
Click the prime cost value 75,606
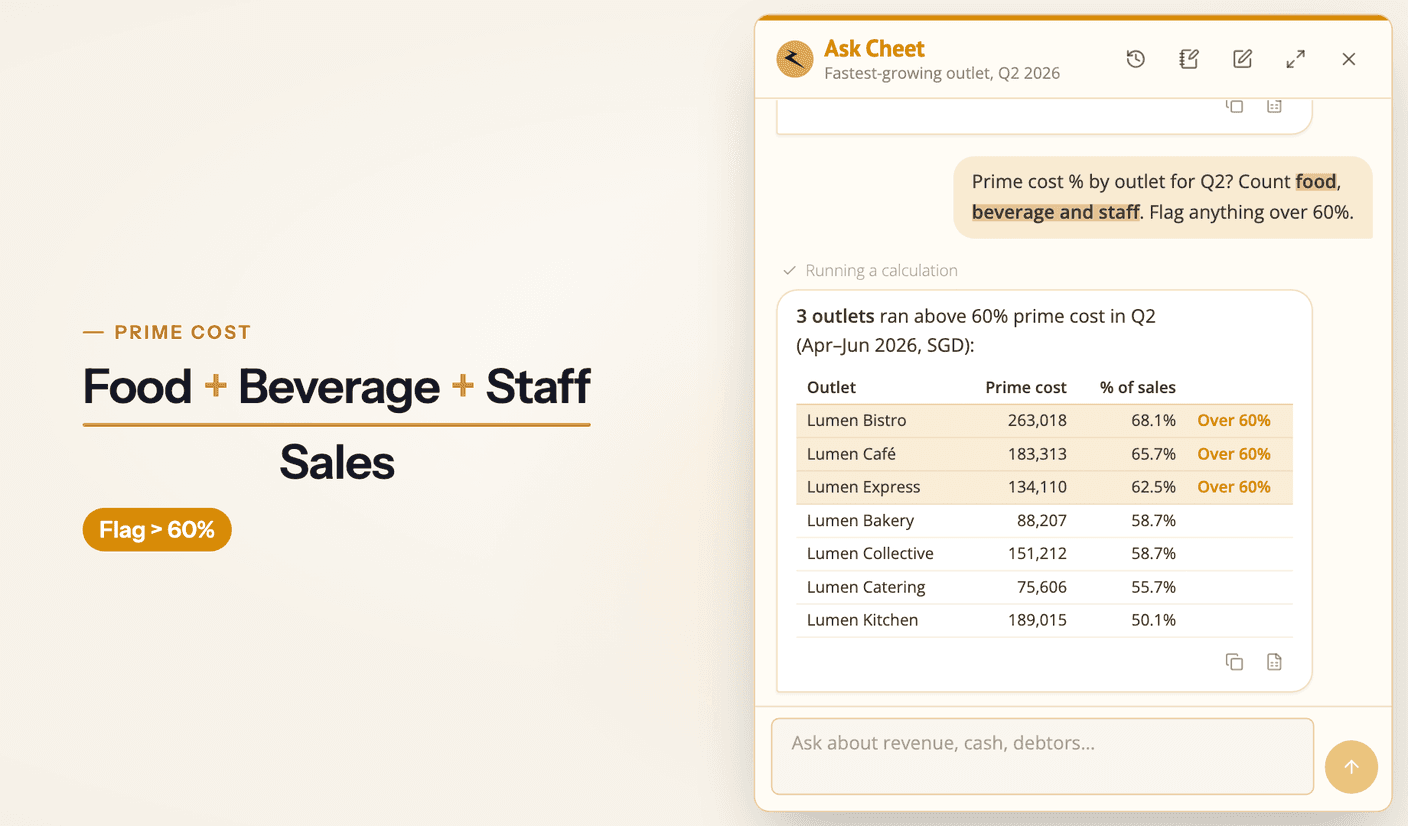[1042, 587]
